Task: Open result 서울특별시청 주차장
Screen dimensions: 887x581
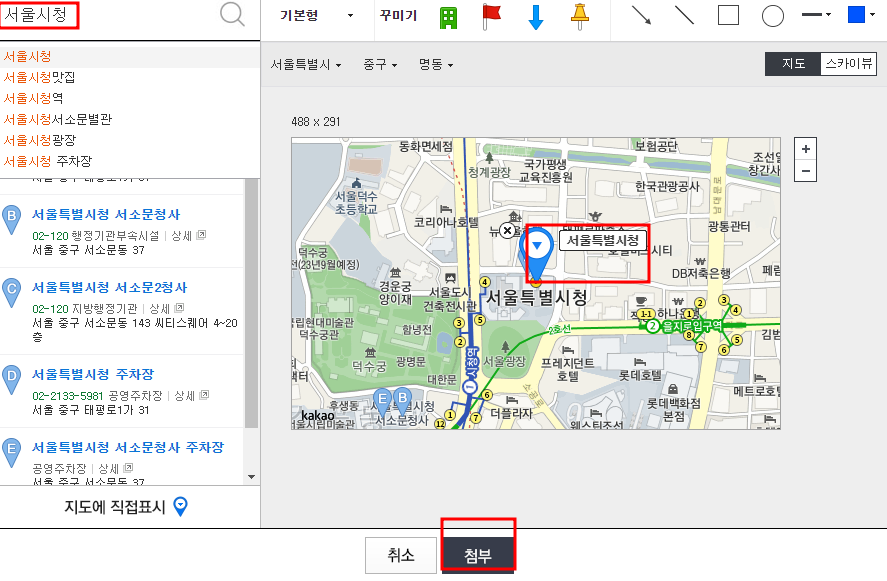Action: pyautogui.click(x=93, y=375)
